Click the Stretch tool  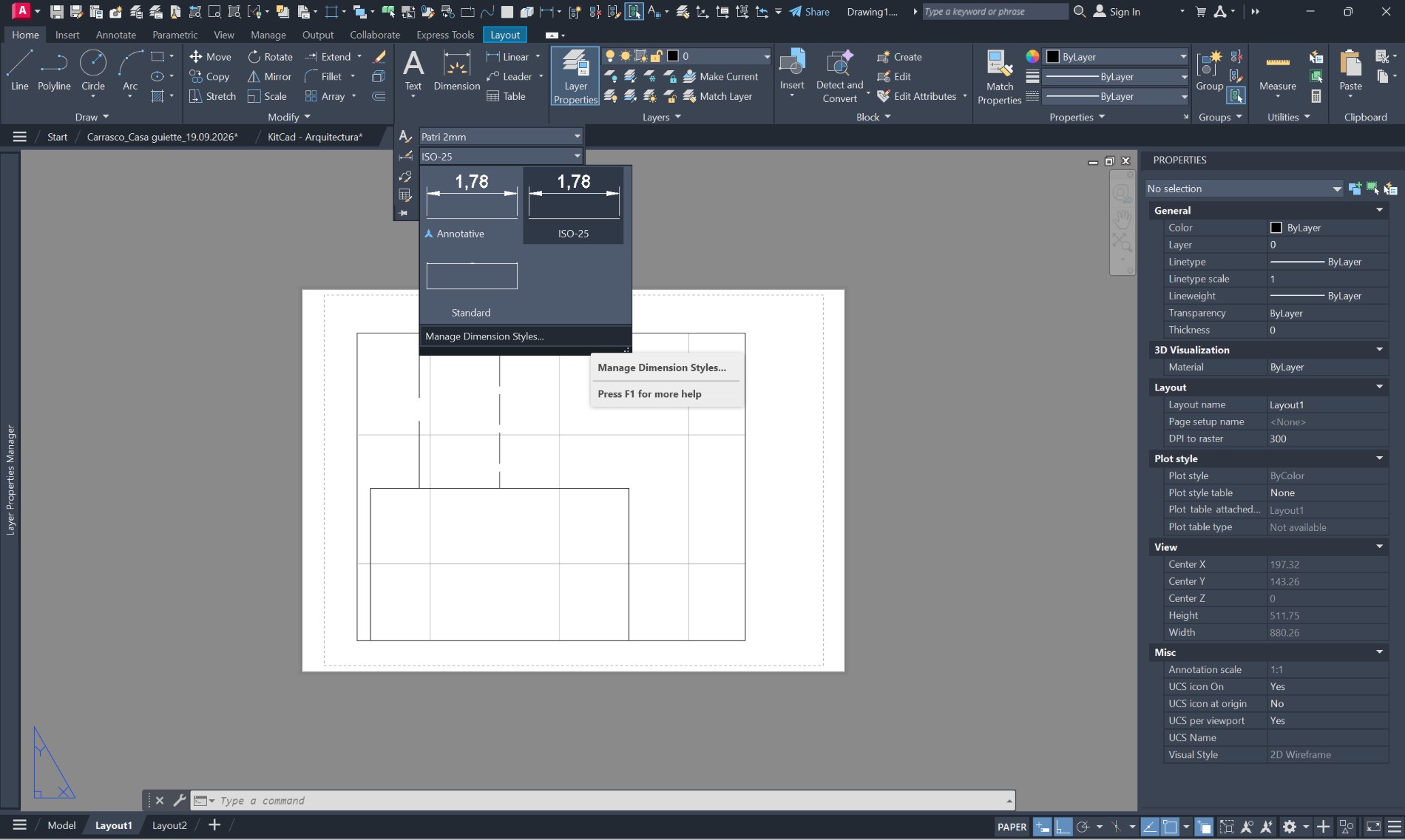(212, 96)
